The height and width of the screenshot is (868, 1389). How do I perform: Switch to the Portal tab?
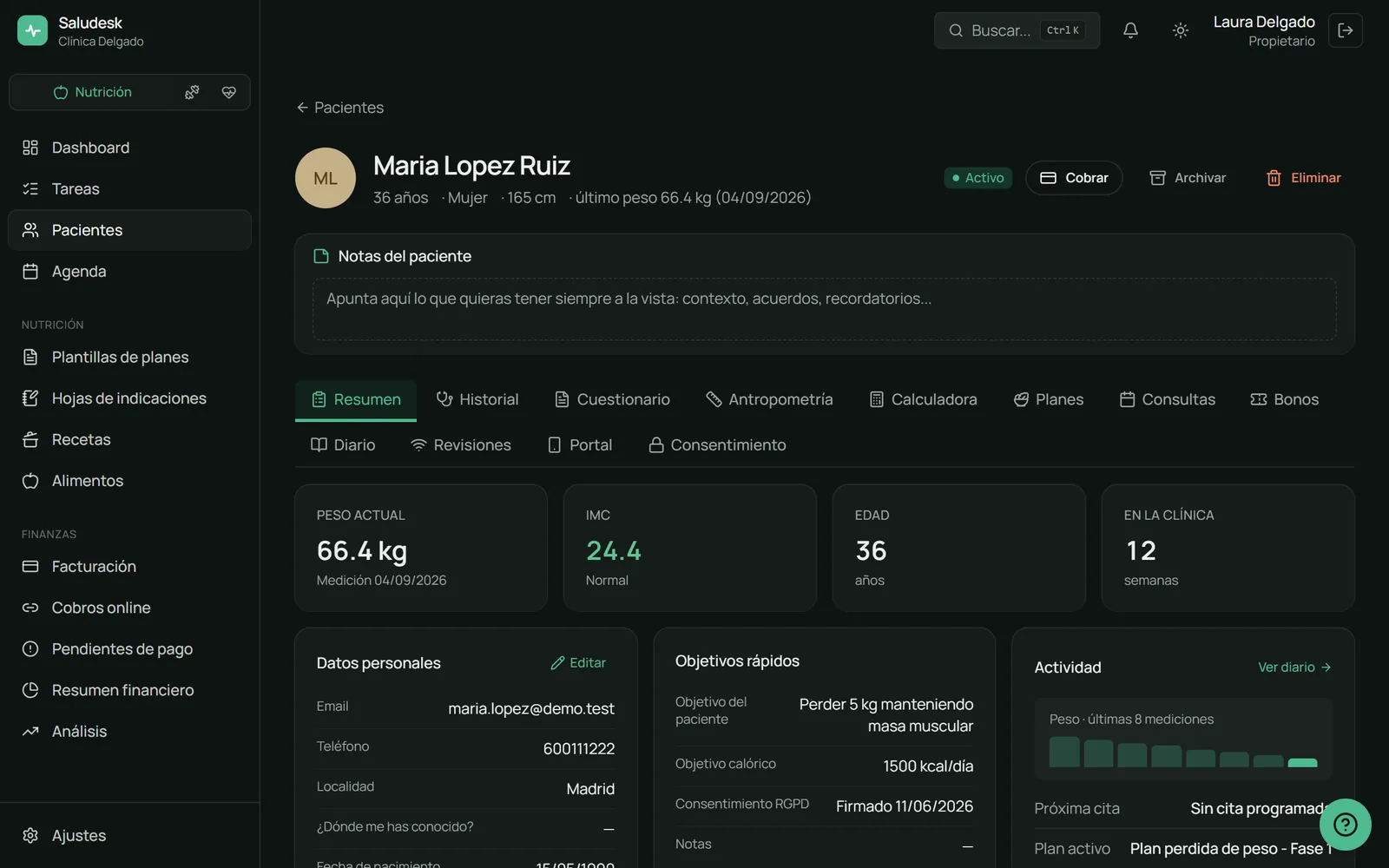pyautogui.click(x=580, y=444)
